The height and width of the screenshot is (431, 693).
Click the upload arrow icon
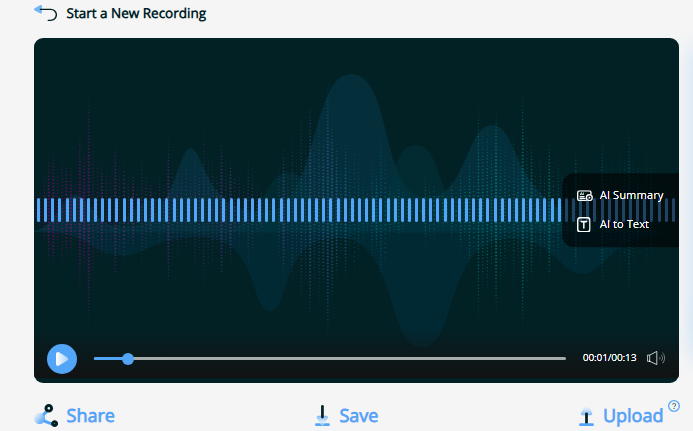(586, 416)
